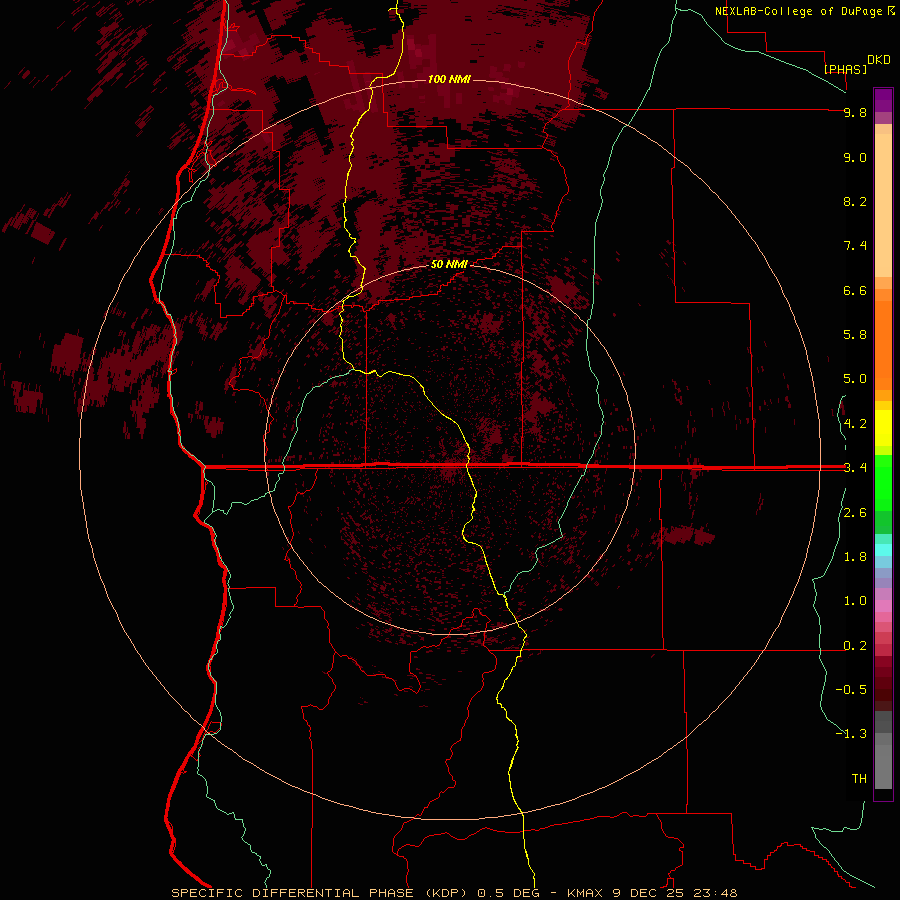Click the 9.0 value on the color scale
Image resolution: width=900 pixels, height=900 pixels.
pos(855,157)
